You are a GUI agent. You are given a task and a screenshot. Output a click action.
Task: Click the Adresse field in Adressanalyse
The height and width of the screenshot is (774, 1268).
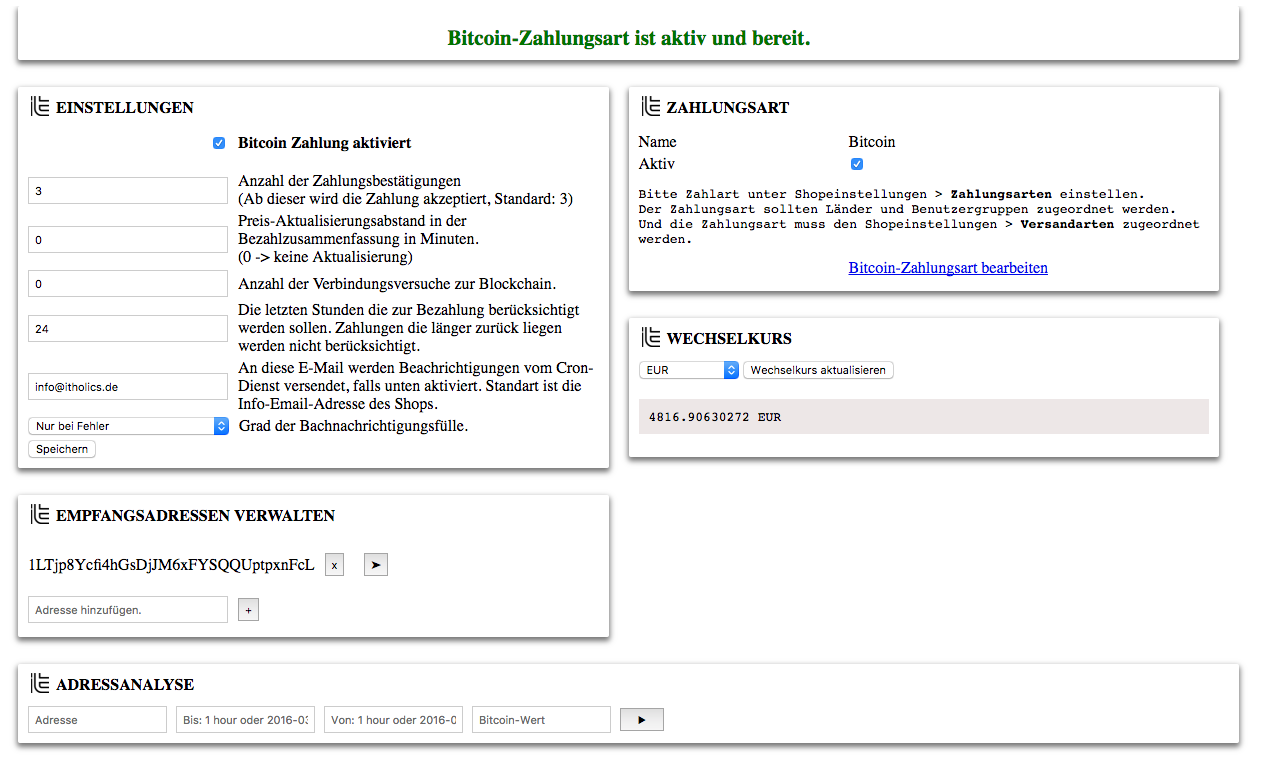(97, 719)
